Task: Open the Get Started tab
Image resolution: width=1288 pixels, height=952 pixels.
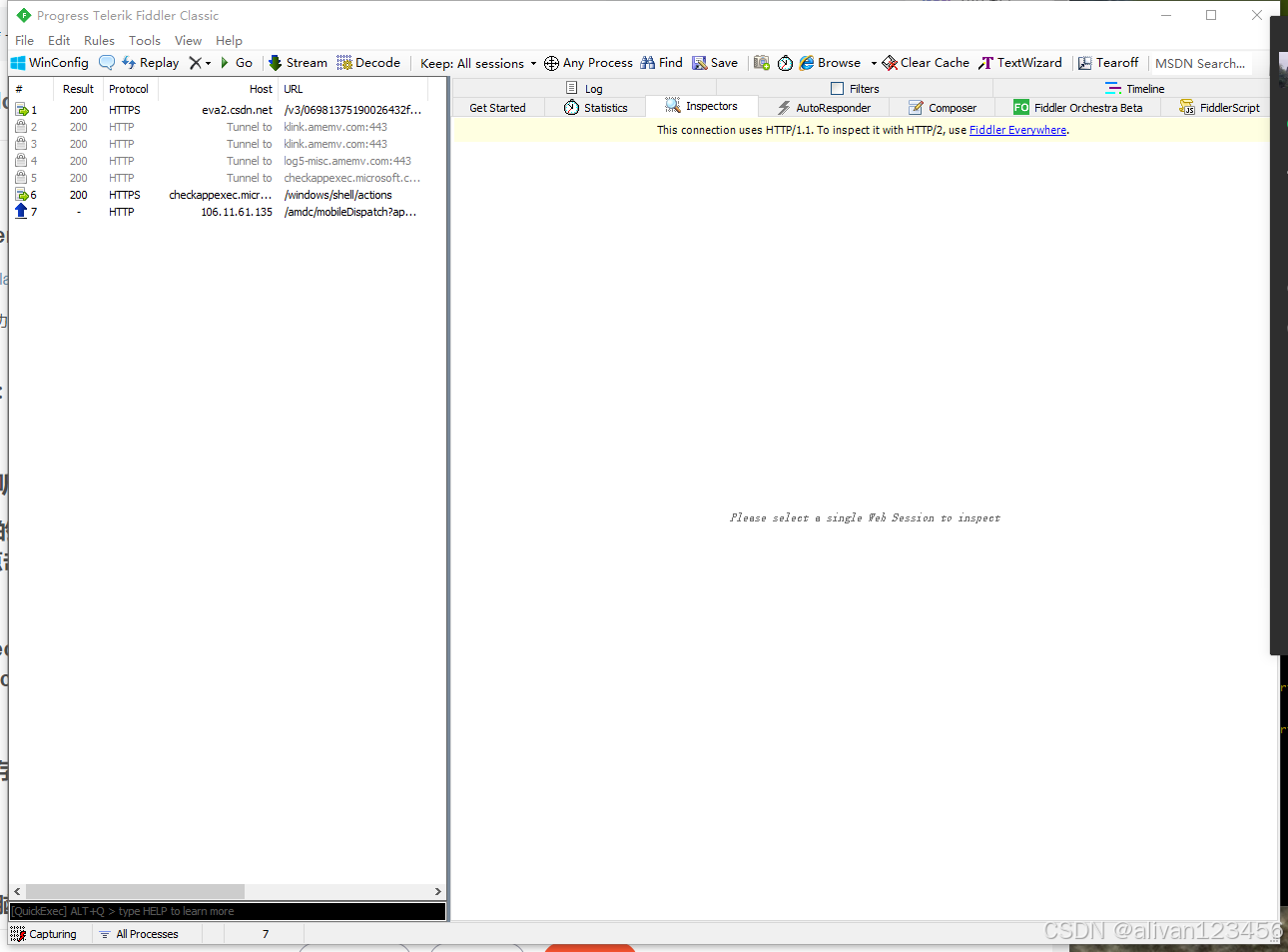Action: 497,108
